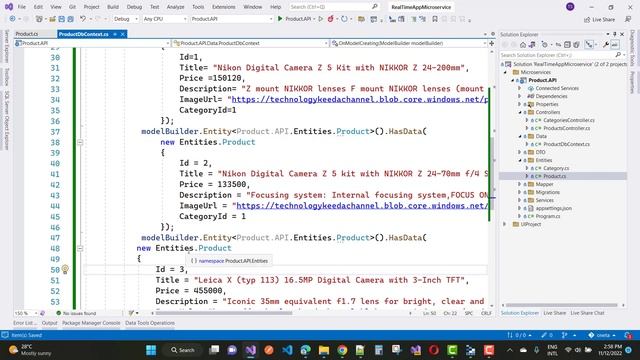The image size is (640, 360).
Task: Toggle Preview Selected Items in Solution Explorer toolbar
Action: coord(616,44)
